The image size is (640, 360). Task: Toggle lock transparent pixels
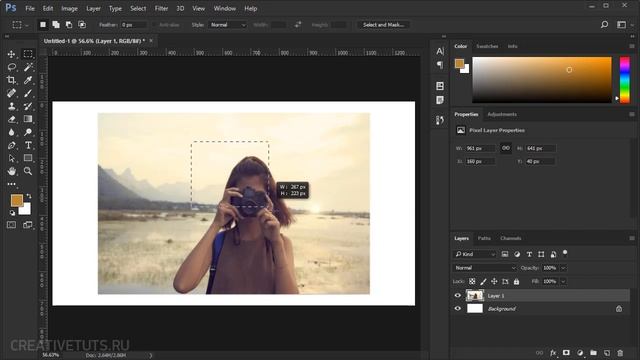[472, 282]
